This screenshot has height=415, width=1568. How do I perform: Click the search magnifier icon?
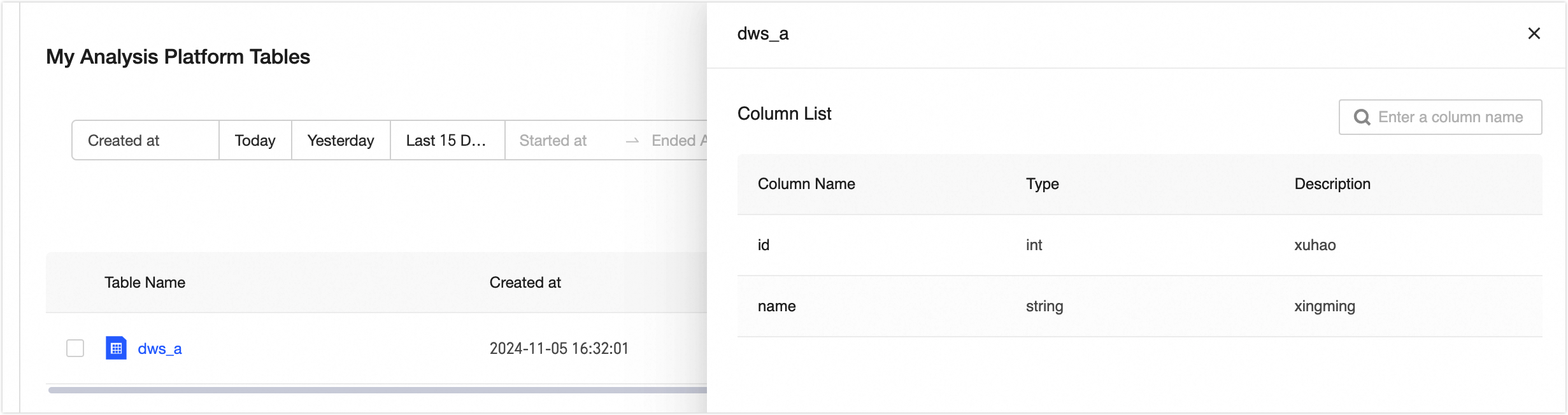pos(1362,118)
